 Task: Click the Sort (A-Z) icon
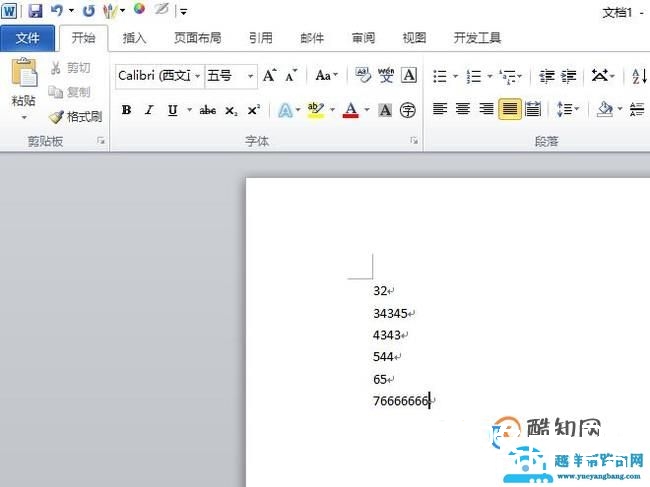(639, 76)
